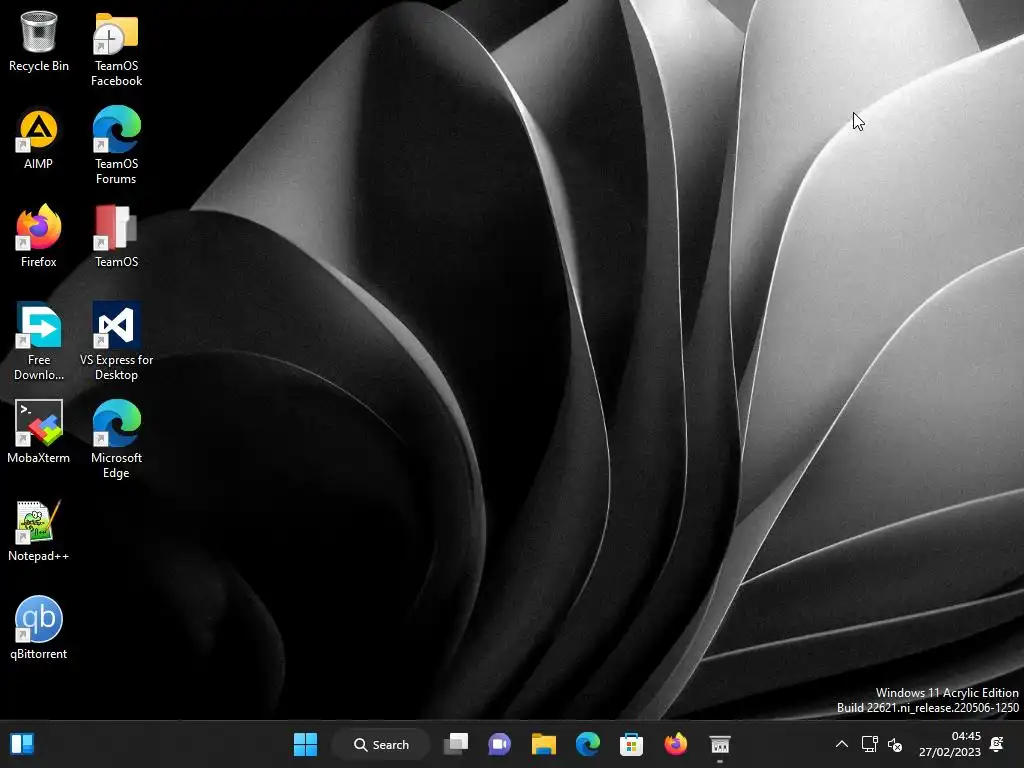Open the Widgets panel in taskbar corner

tap(22, 744)
